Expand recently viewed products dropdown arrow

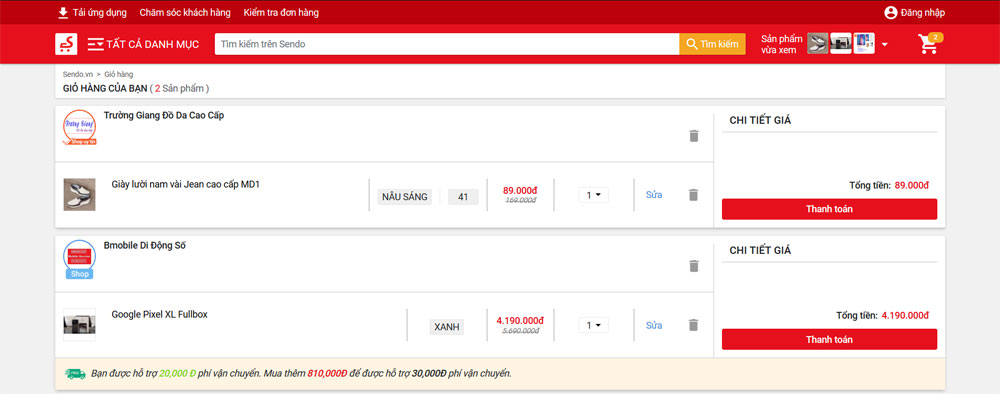(x=885, y=45)
